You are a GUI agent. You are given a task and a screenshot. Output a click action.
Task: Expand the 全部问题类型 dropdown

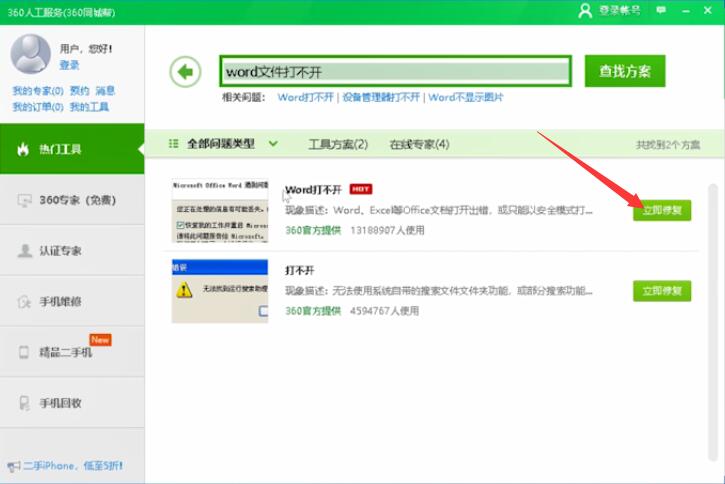tap(273, 144)
